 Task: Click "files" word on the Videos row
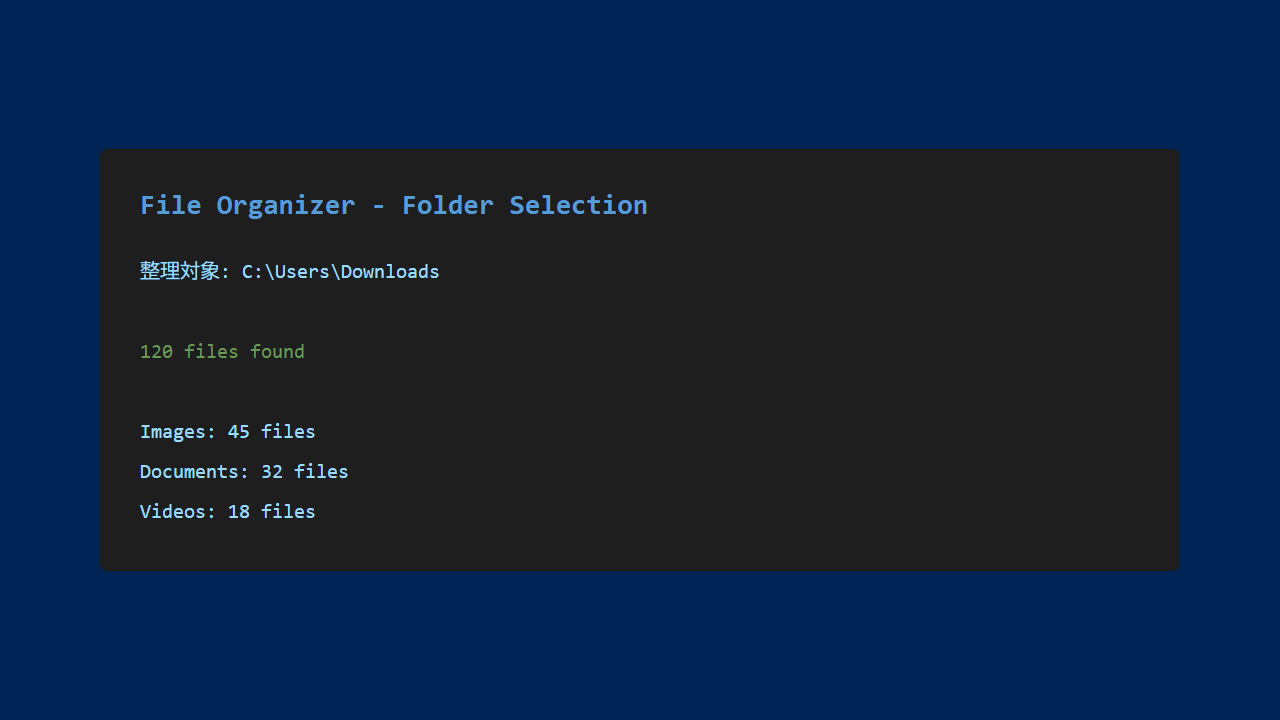click(288, 512)
